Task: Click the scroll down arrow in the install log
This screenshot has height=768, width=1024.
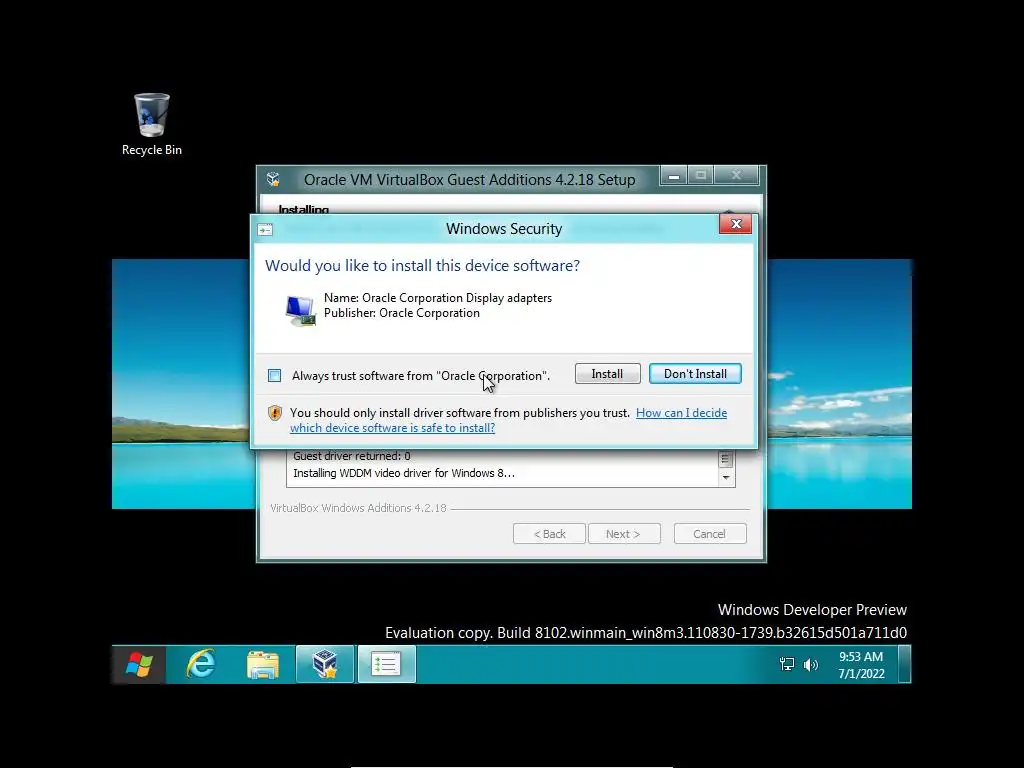Action: [726, 477]
